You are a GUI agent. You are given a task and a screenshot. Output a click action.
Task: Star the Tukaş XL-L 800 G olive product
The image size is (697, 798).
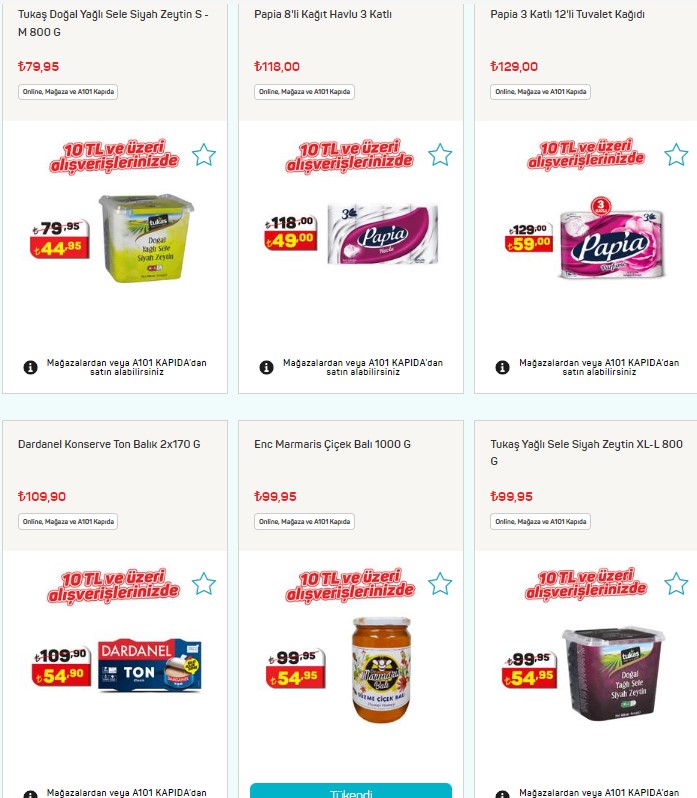(x=676, y=584)
